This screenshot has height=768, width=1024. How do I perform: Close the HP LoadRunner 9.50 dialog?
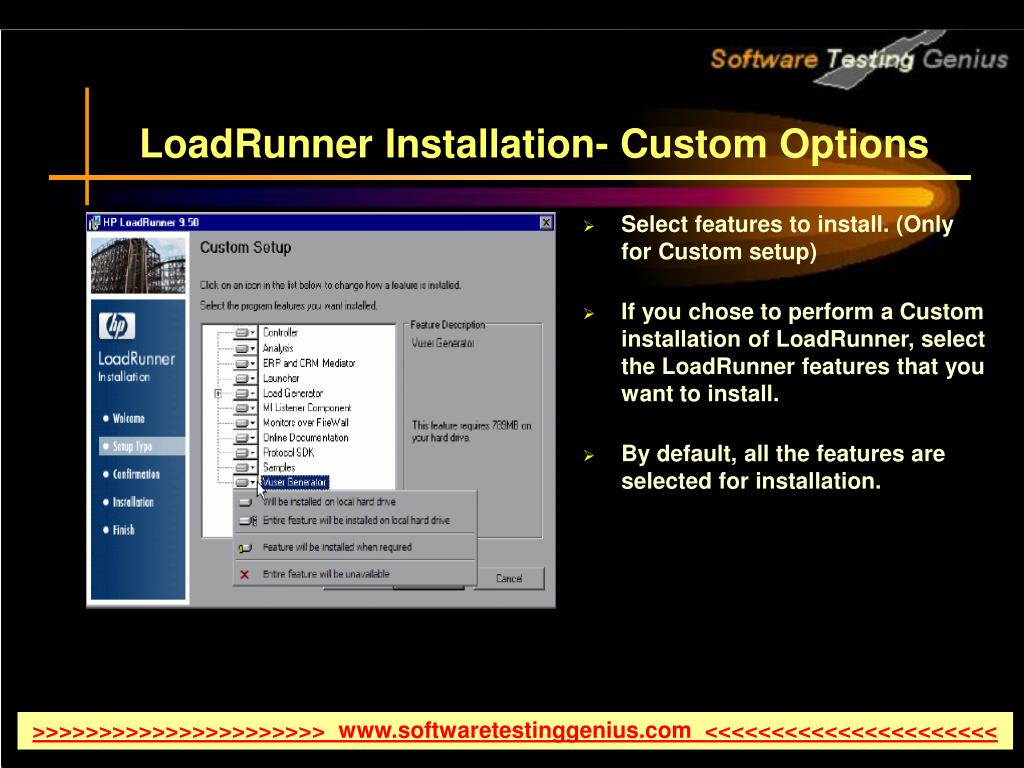pyautogui.click(x=547, y=223)
